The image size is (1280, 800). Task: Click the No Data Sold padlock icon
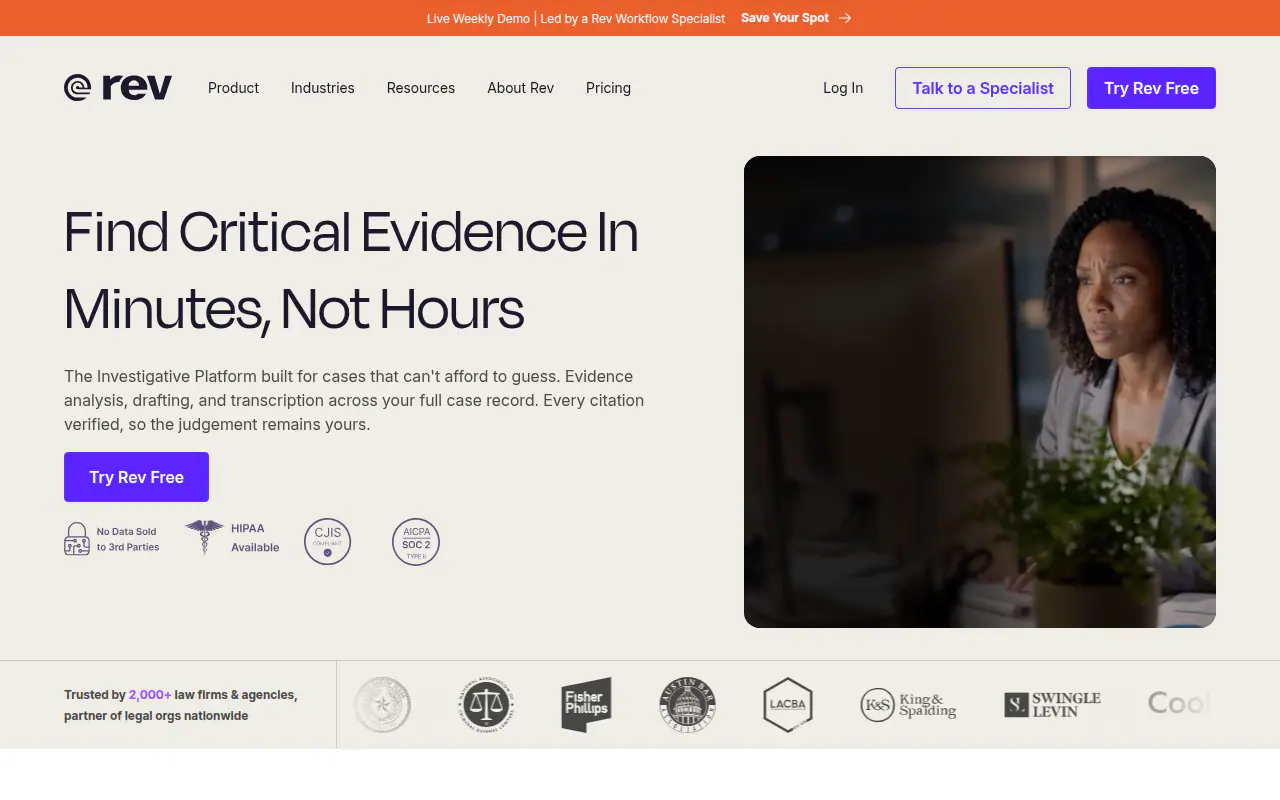(x=77, y=539)
